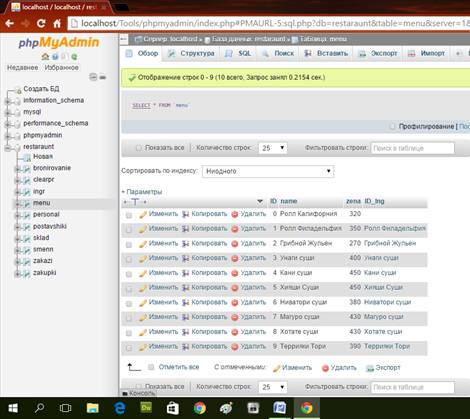The height and width of the screenshot is (419, 470).
Task: Select the personal table in tree
Action: pos(46,215)
